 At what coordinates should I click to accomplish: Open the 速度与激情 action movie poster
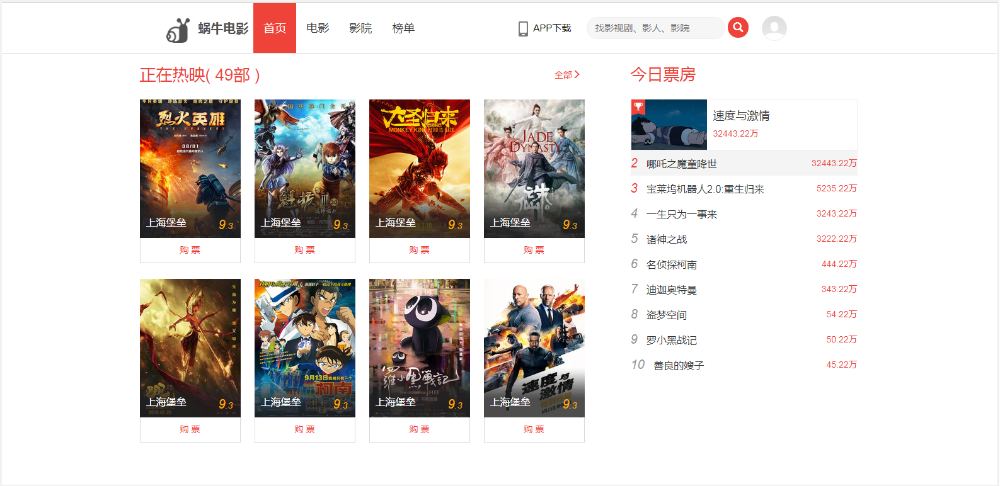coord(534,348)
